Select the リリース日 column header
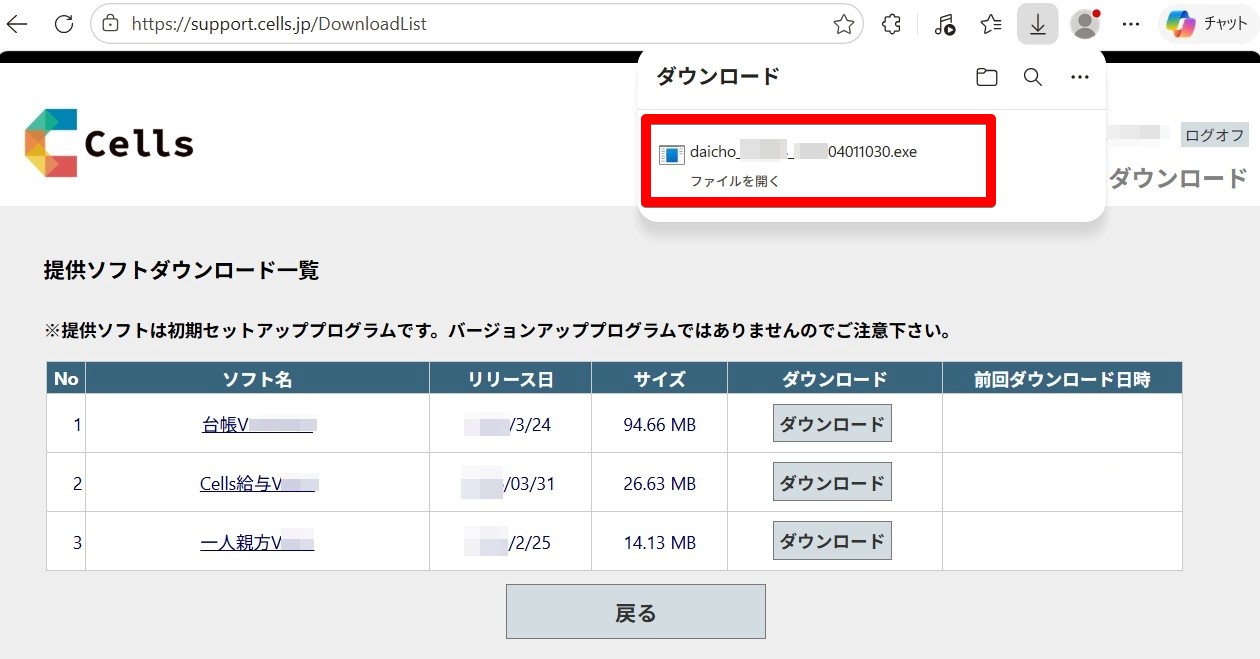The image size is (1260, 659). click(511, 379)
